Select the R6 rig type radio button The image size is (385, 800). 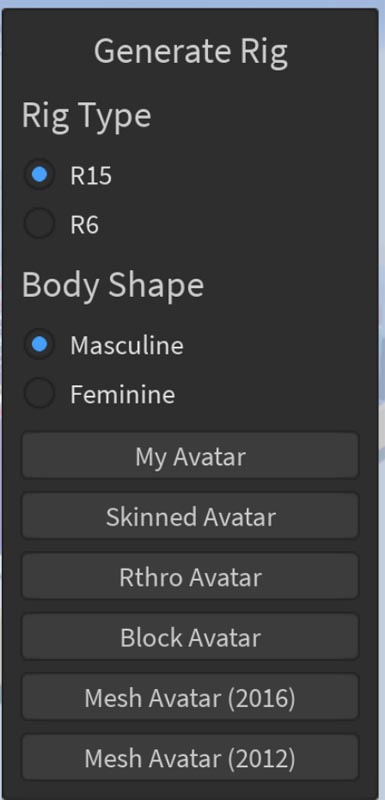[x=39, y=223]
